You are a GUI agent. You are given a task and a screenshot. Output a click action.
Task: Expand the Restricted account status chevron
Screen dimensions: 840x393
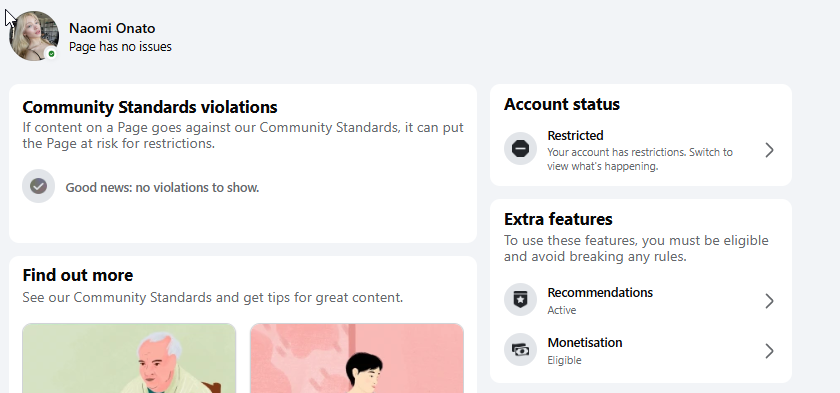pos(769,150)
